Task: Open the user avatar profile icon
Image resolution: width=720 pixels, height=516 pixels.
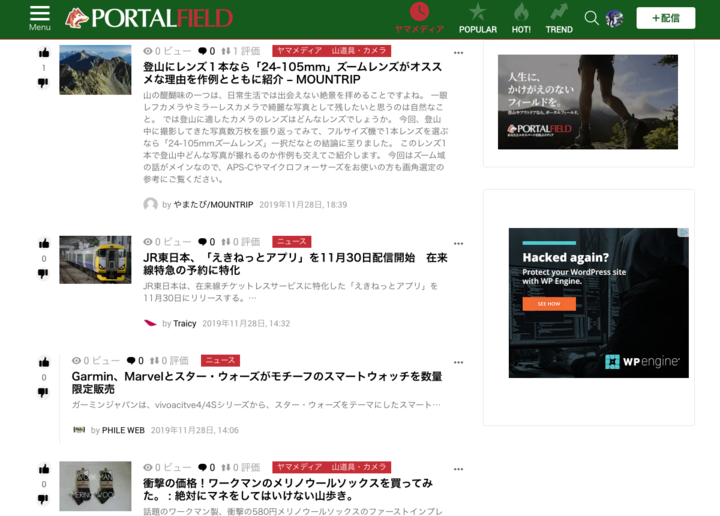Action: [614, 18]
